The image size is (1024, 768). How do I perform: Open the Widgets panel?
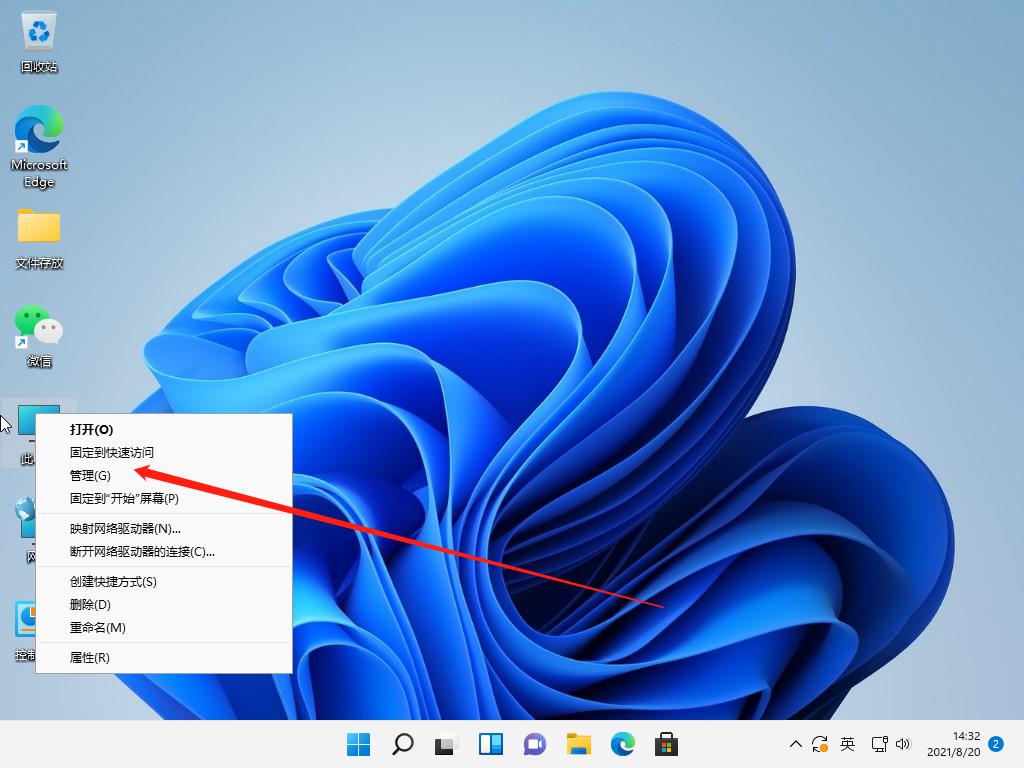489,744
